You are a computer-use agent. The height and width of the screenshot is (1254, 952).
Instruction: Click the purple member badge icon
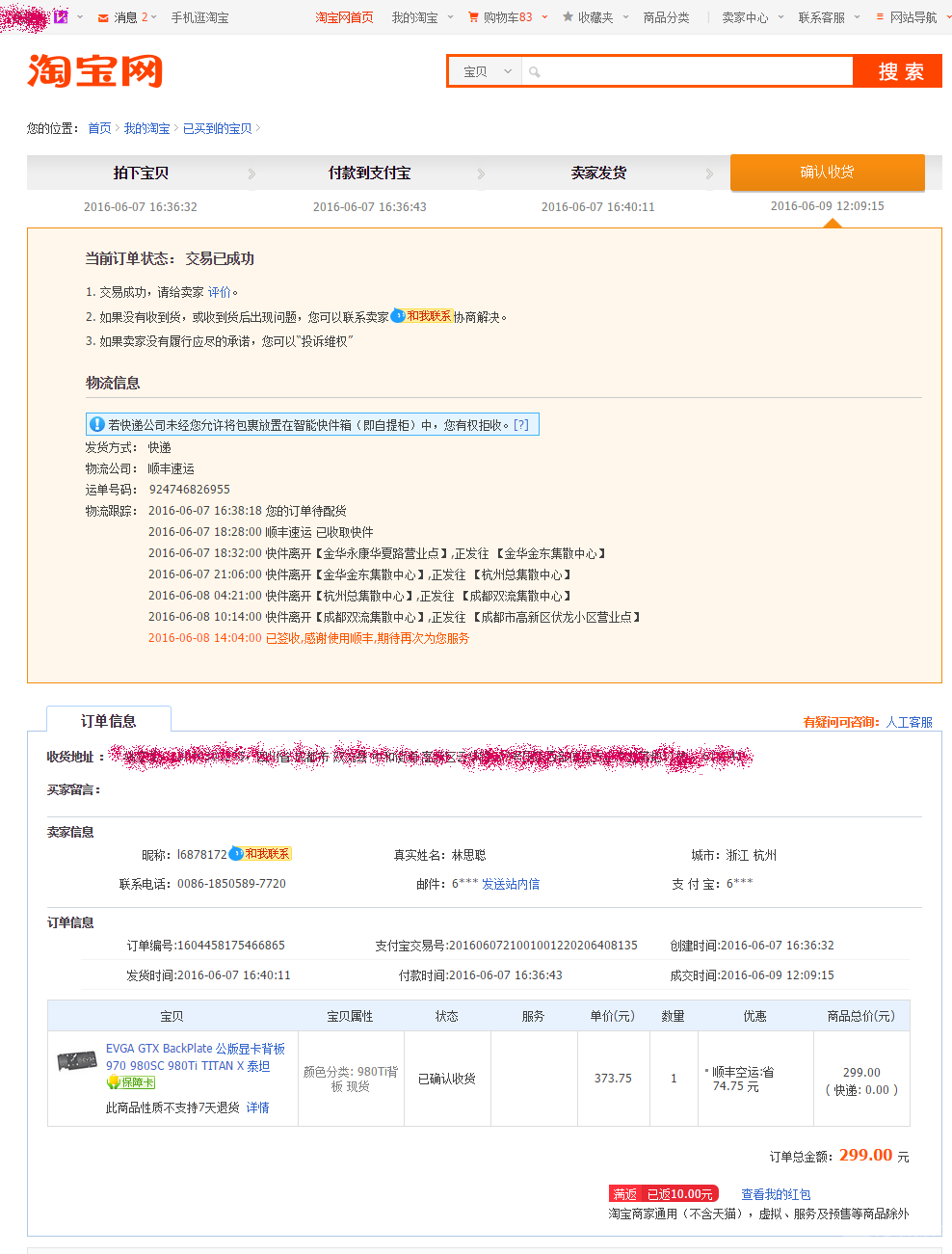[x=61, y=16]
